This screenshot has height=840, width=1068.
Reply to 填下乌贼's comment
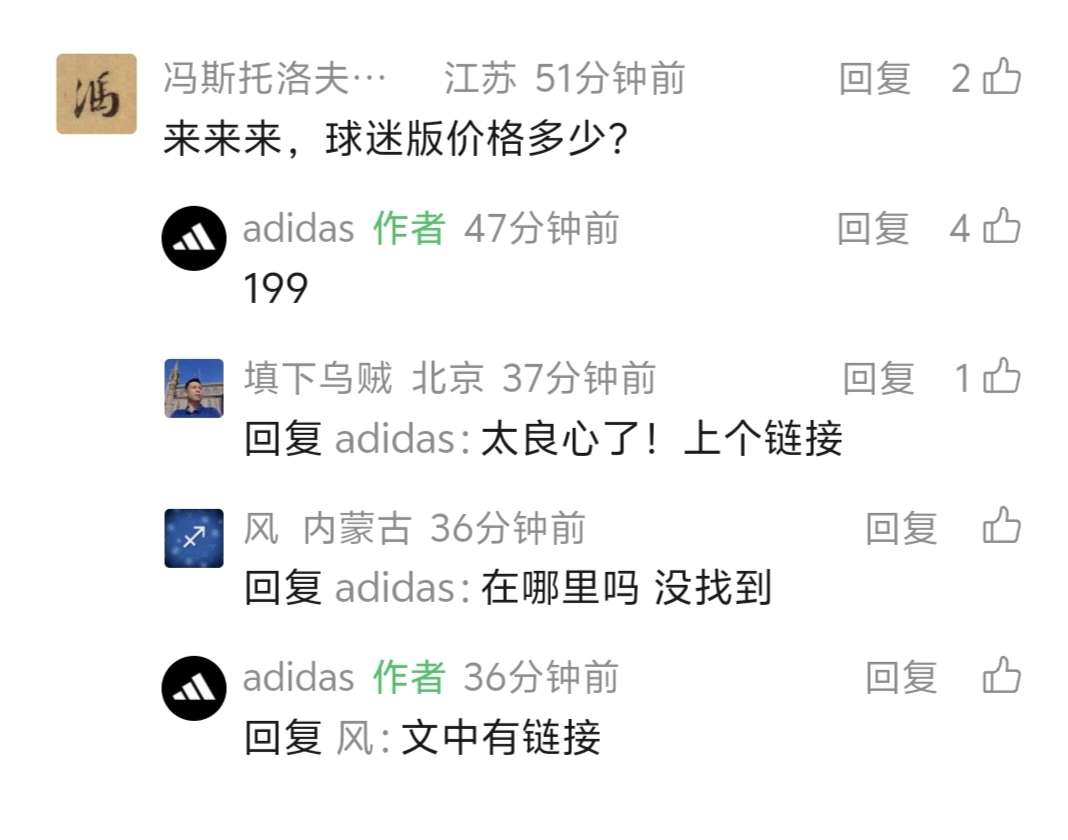[x=878, y=379]
